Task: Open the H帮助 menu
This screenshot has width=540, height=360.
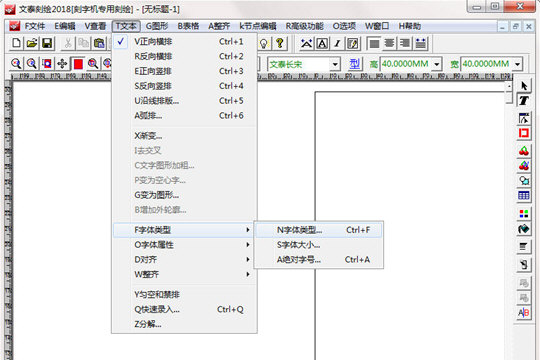Action: (409, 26)
